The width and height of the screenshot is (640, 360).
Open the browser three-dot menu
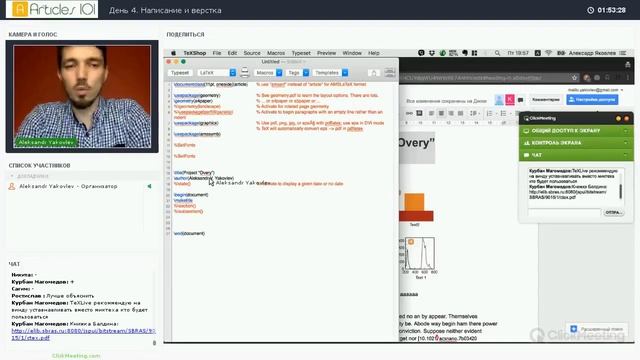[628, 78]
